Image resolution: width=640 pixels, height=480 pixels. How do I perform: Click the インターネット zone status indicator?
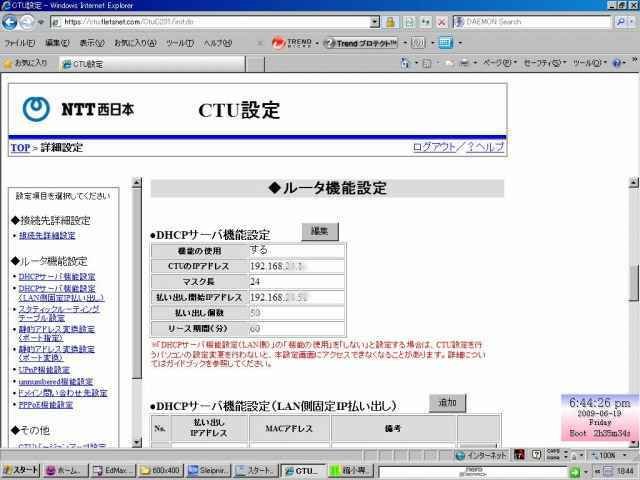click(481, 455)
